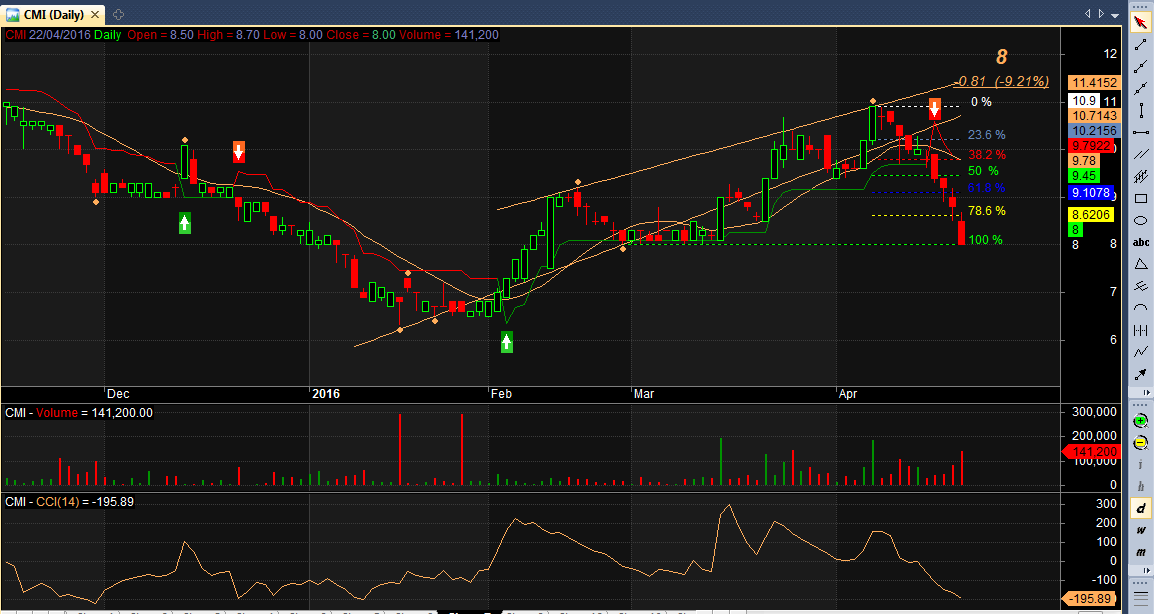
Task: Select the parallel lines tool
Action: coord(1141,155)
